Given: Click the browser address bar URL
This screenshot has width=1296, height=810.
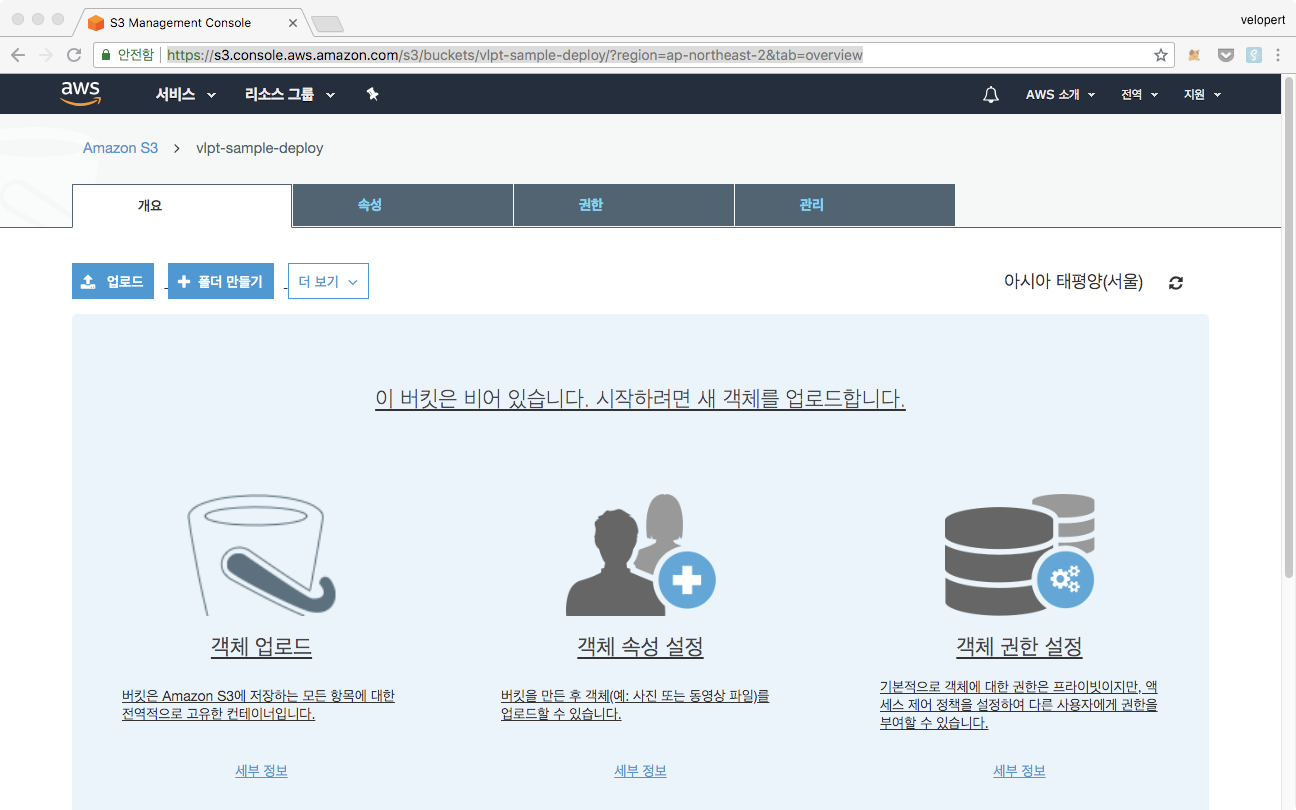Looking at the screenshot, I should coord(515,55).
